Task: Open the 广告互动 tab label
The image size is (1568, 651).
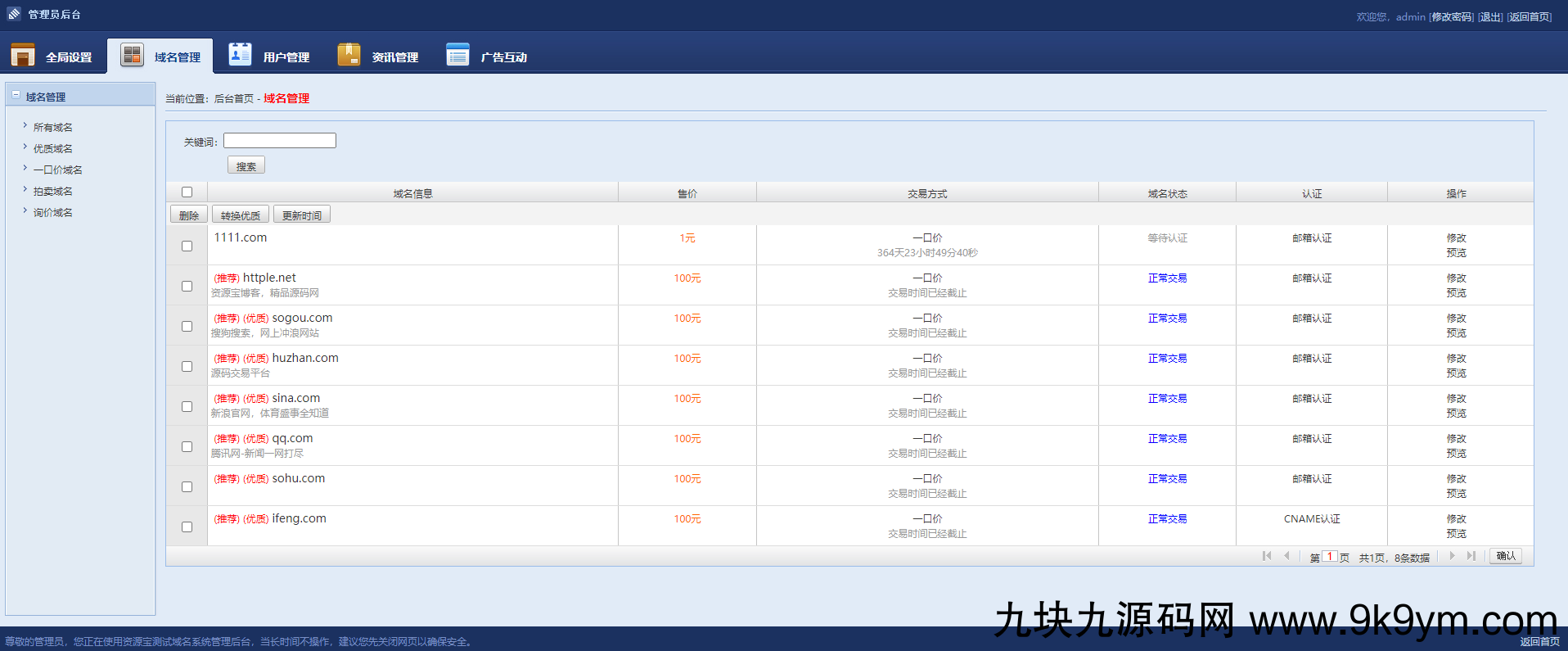Action: tap(503, 57)
